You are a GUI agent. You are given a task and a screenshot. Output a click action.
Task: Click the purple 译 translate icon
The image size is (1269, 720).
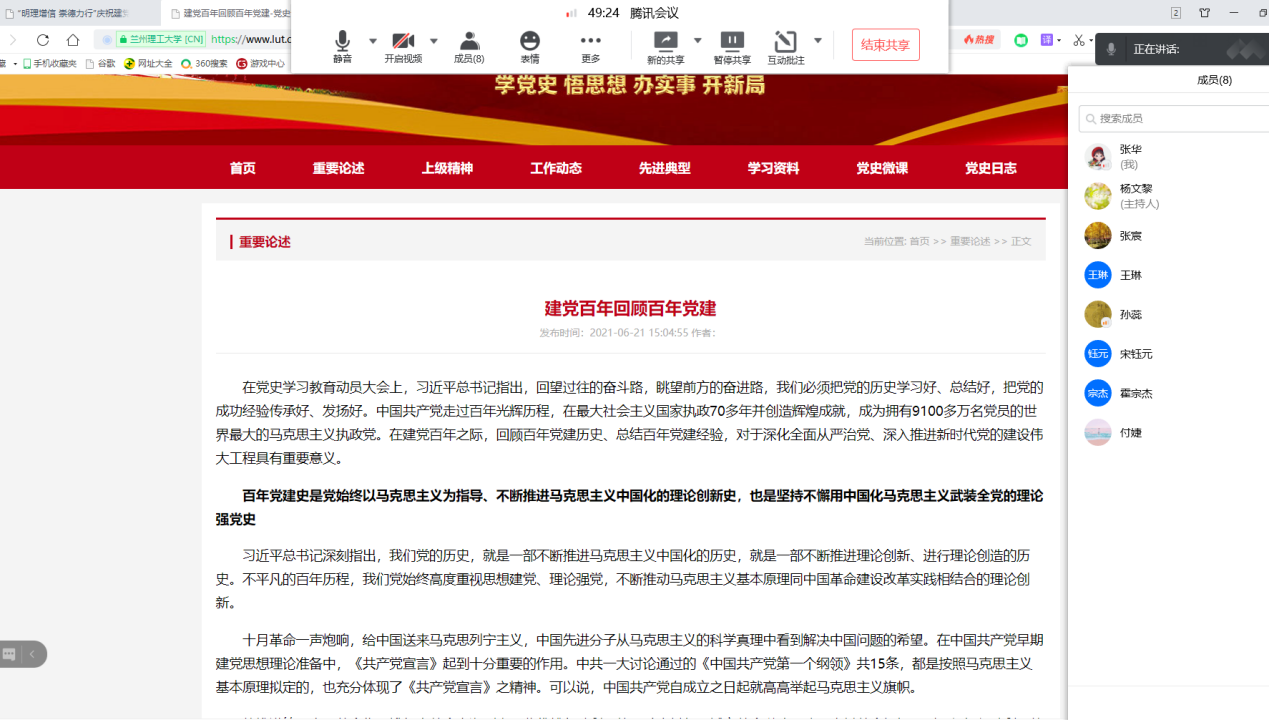point(1048,39)
